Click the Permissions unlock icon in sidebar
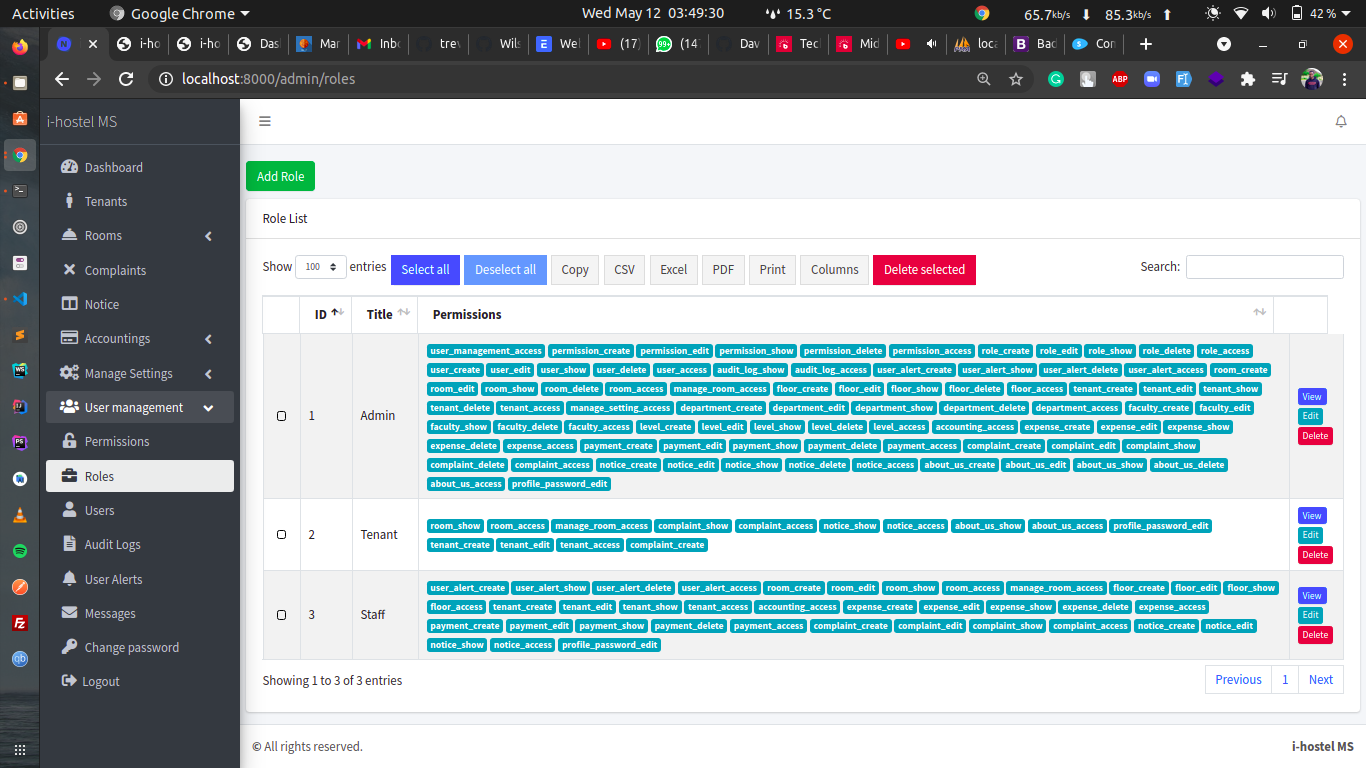Image resolution: width=1366 pixels, height=768 pixels. pos(69,441)
